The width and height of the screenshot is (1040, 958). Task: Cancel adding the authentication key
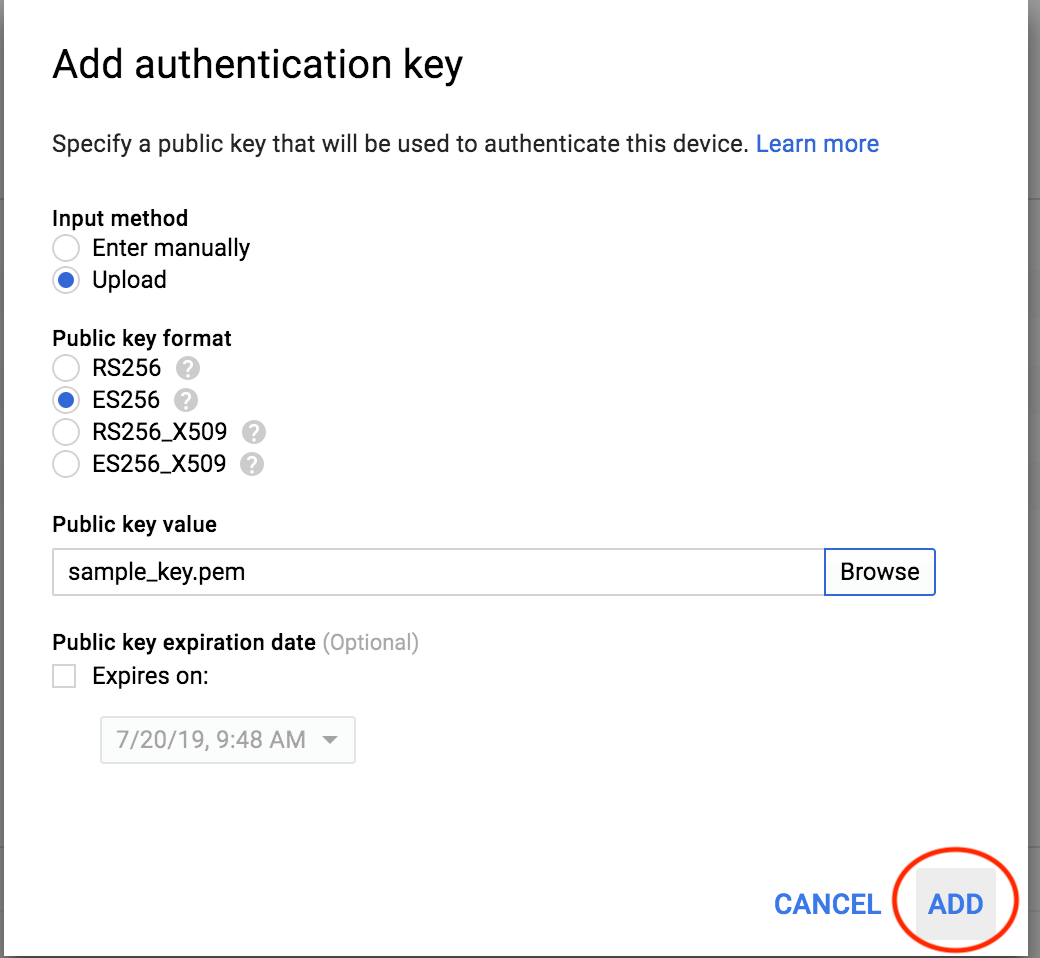tap(827, 904)
